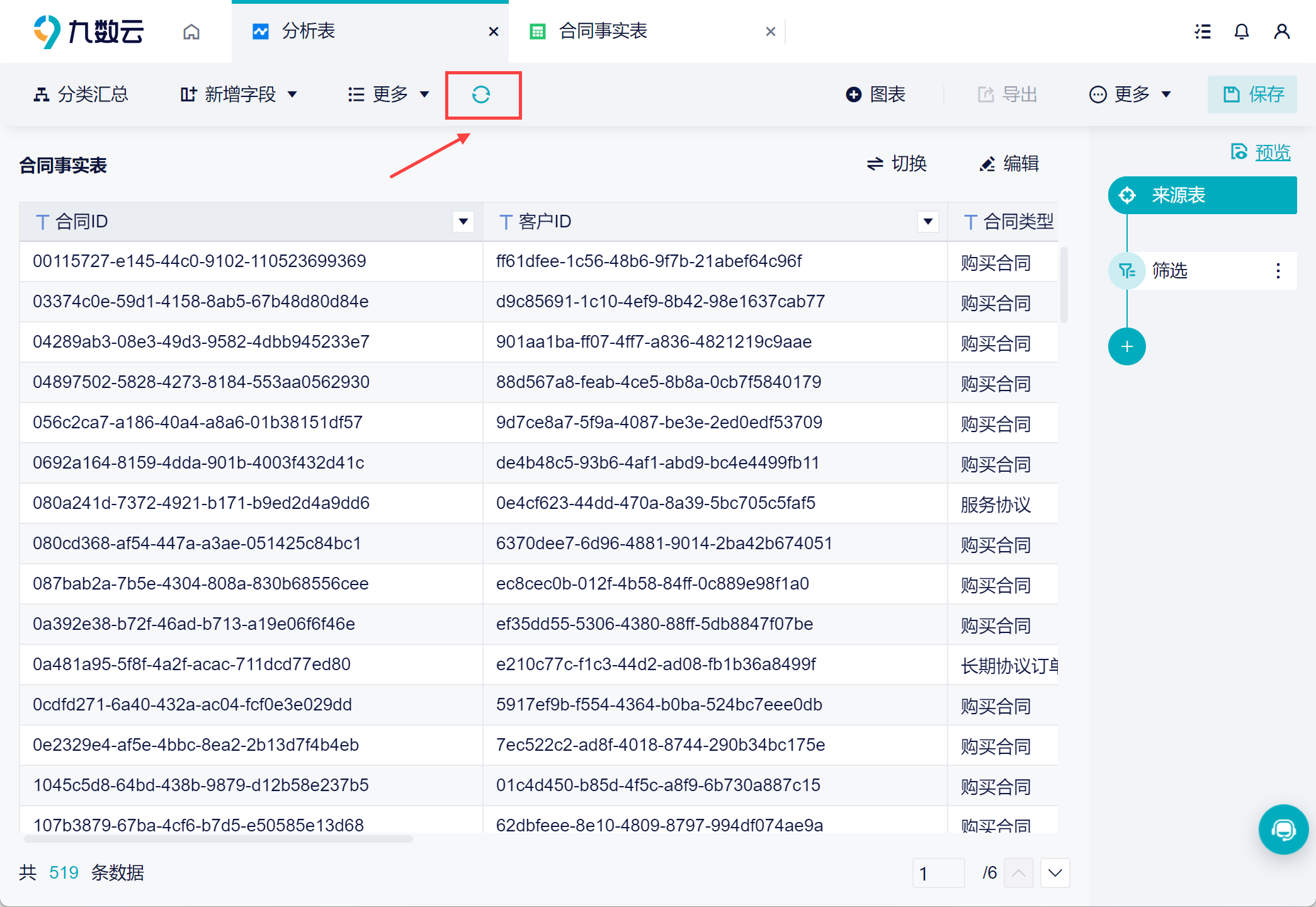
Task: Open the notifications bell
Action: click(1241, 31)
